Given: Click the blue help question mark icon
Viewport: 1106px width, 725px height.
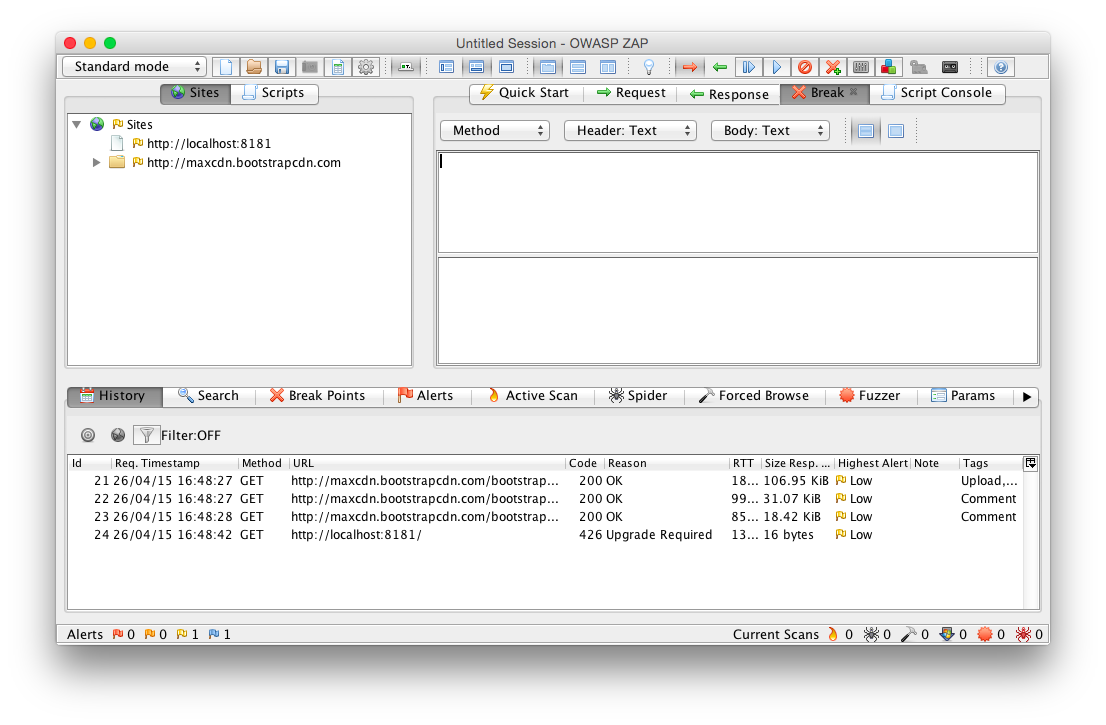Looking at the screenshot, I should [1000, 67].
